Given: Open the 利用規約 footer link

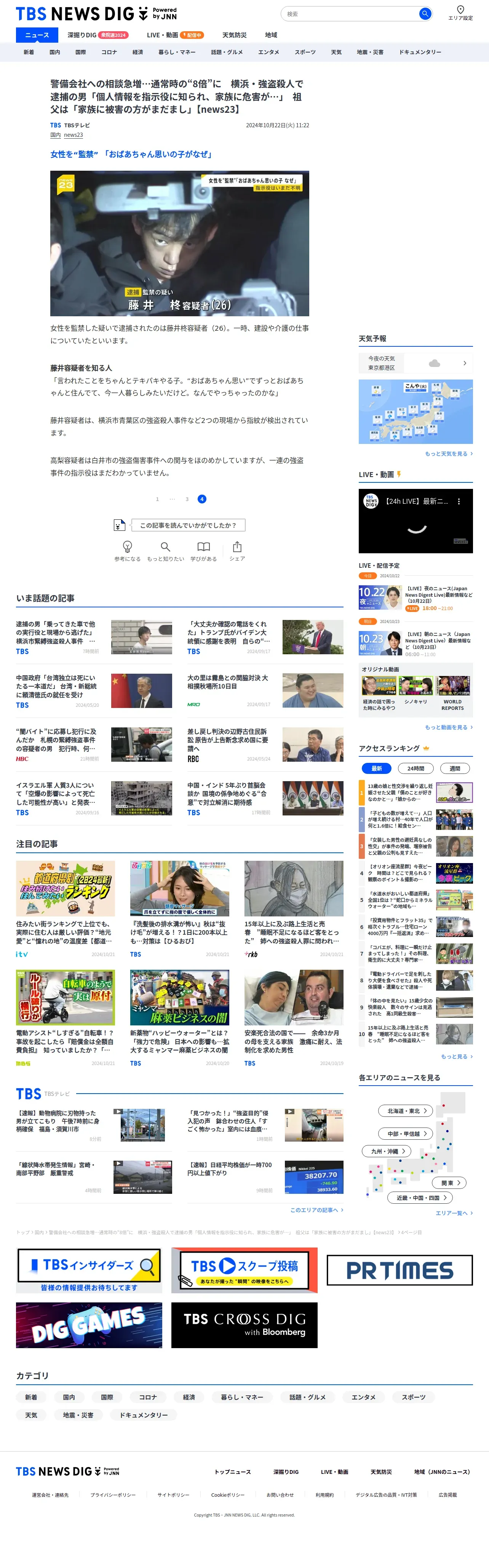Looking at the screenshot, I should point(324,1494).
